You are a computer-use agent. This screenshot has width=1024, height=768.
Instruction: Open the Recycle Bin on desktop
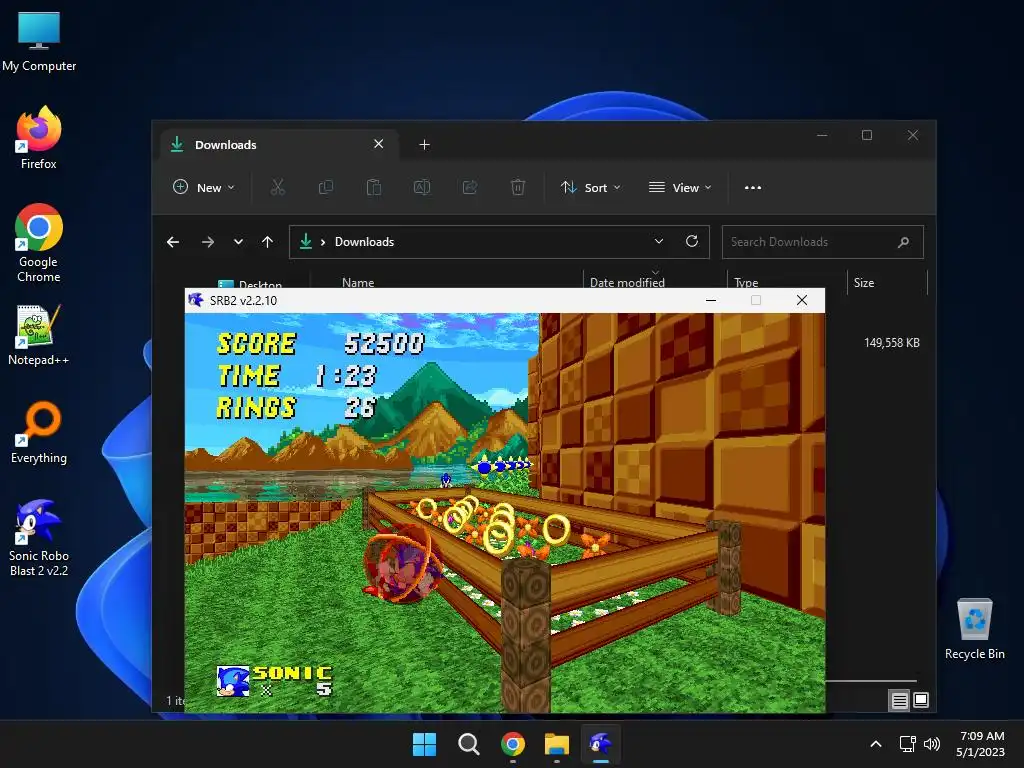pyautogui.click(x=974, y=629)
